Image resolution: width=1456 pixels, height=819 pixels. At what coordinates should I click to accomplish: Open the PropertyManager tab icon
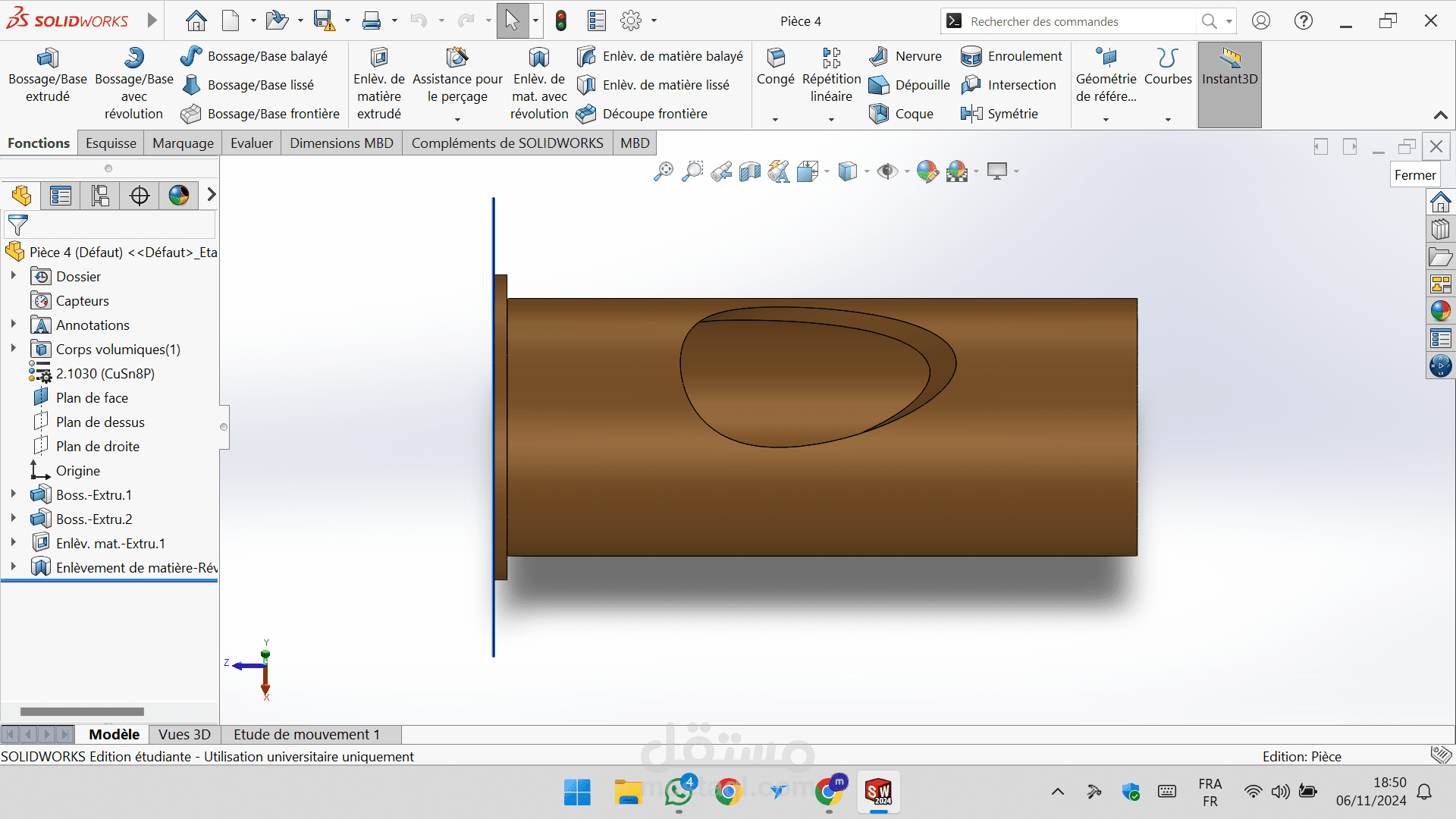61,196
